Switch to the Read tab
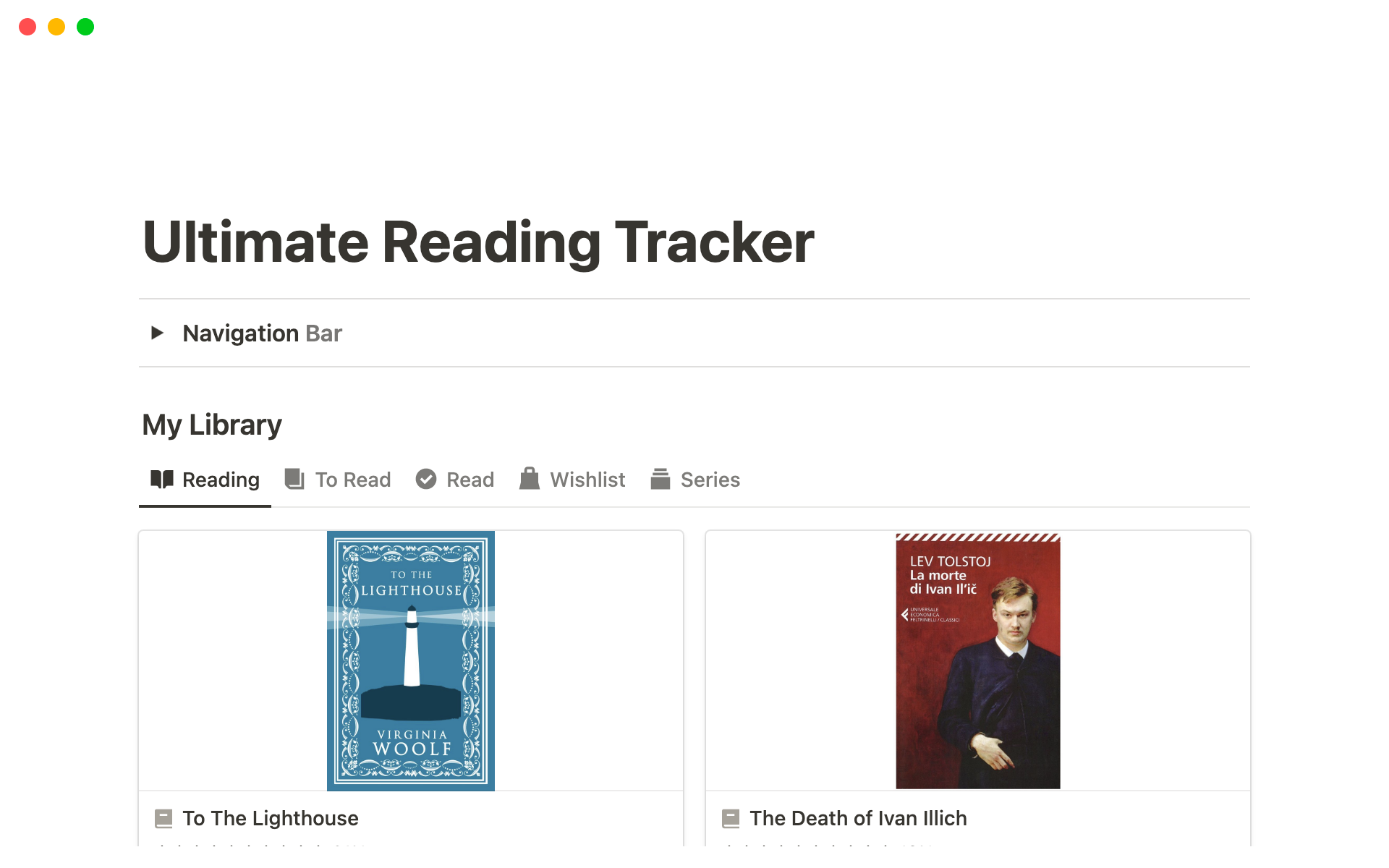 coord(470,480)
